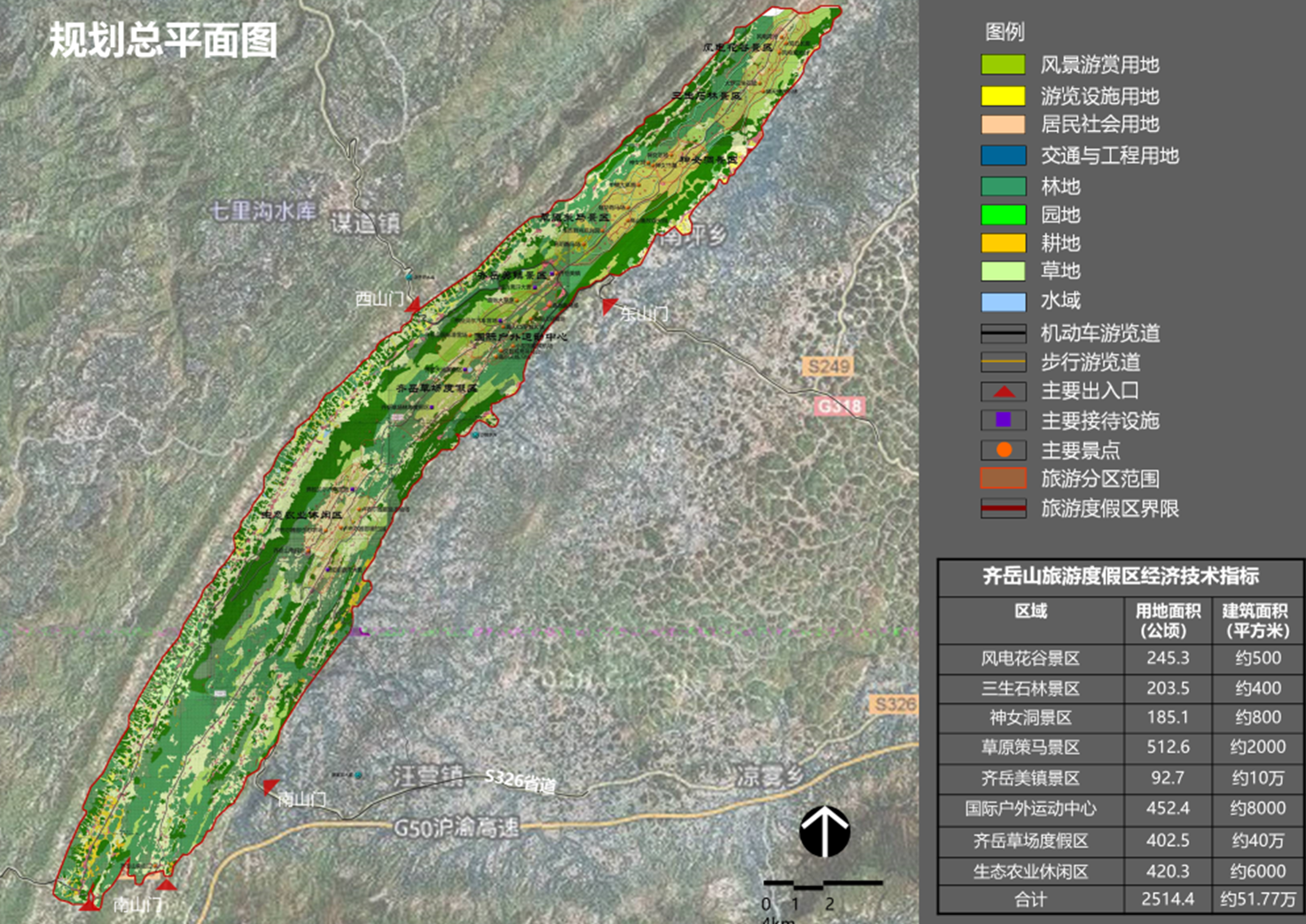
Task: Pick the blue 交通与工程用地 swatch
Action: pos(1003,155)
